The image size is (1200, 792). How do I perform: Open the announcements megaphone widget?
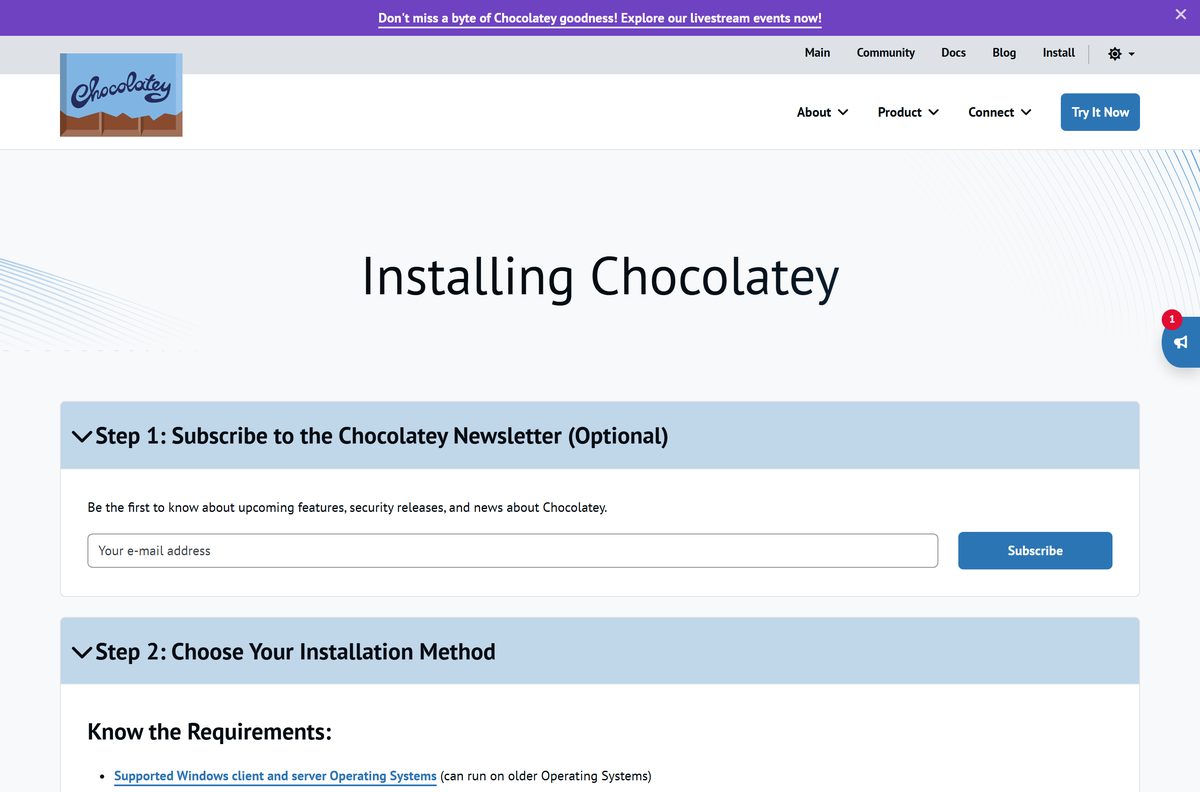click(x=1181, y=342)
